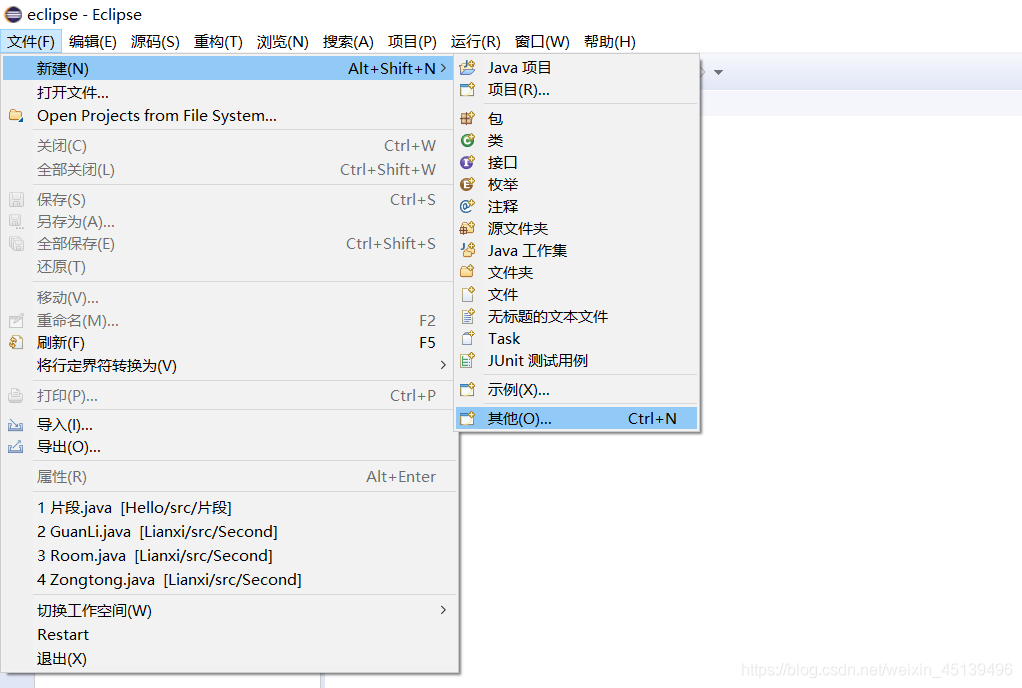The image size is (1022, 688).
Task: Open the 帮助(H) menu
Action: pyautogui.click(x=609, y=42)
